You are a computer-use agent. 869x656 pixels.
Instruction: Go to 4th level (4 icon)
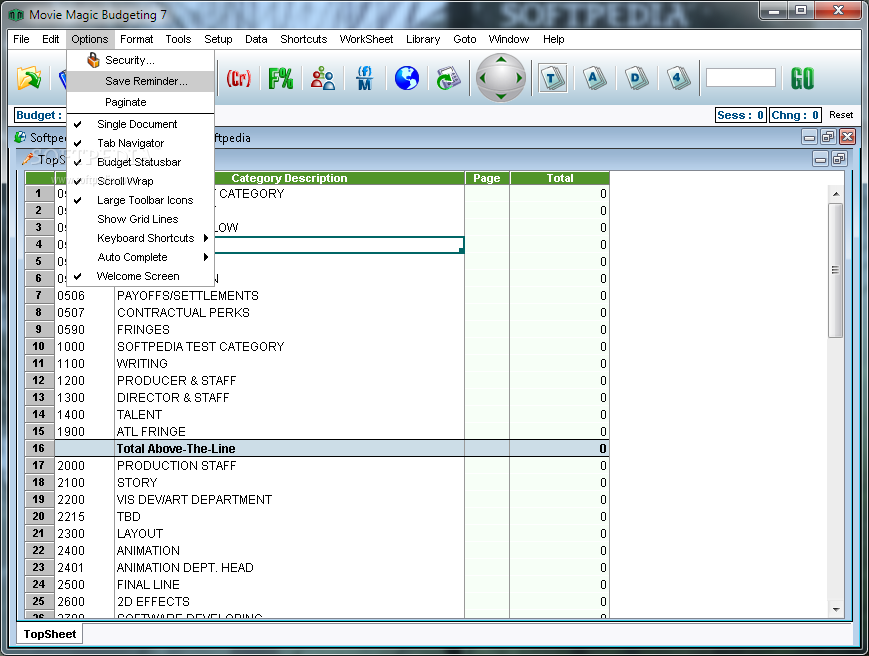point(678,78)
